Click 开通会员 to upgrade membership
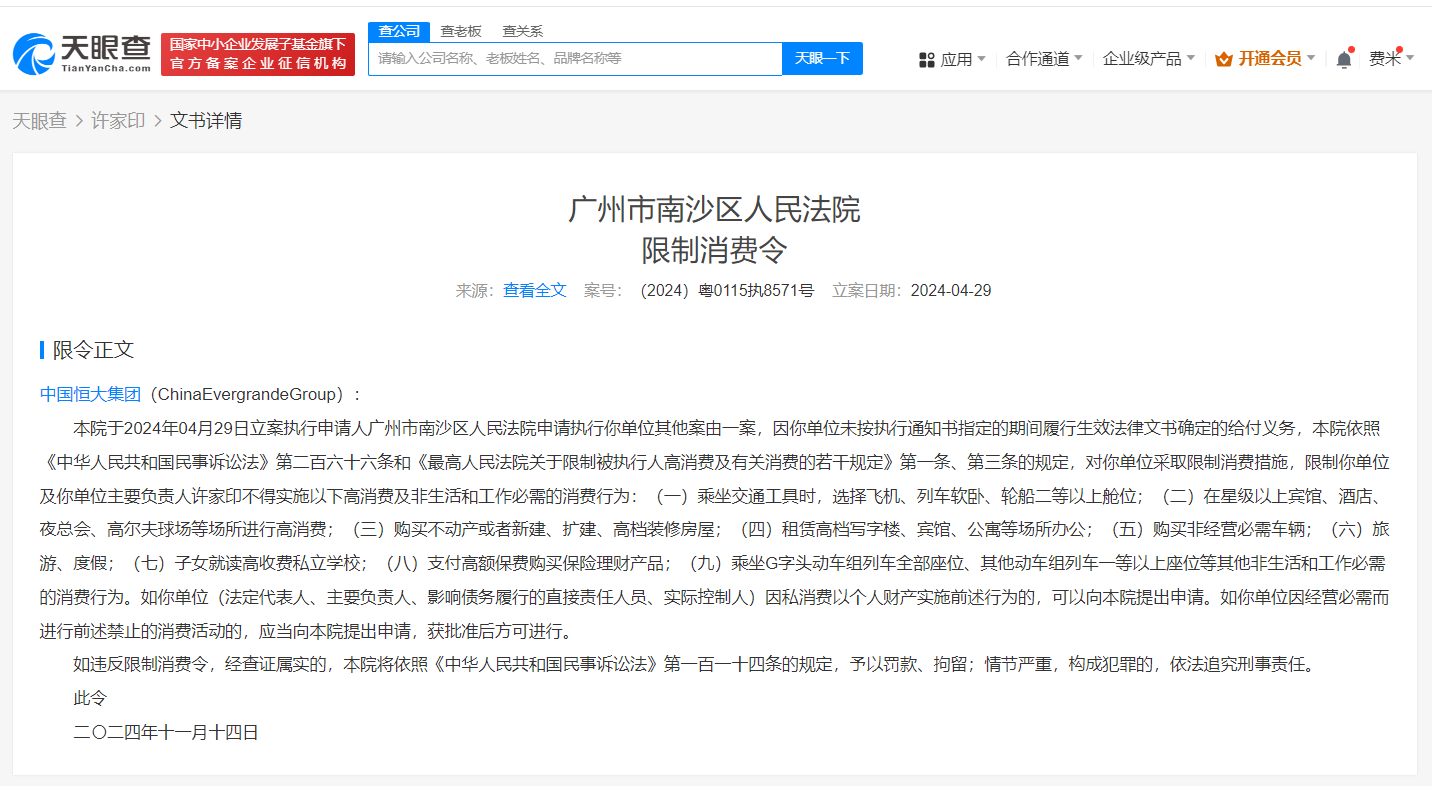The image size is (1432, 786). click(1270, 59)
